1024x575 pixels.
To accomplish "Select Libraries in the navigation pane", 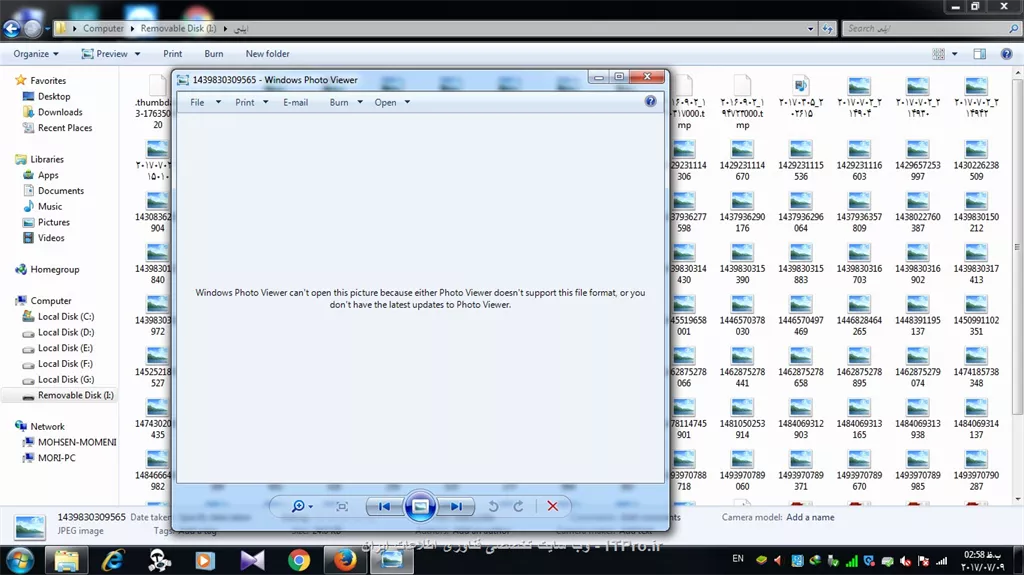I will [x=47, y=159].
